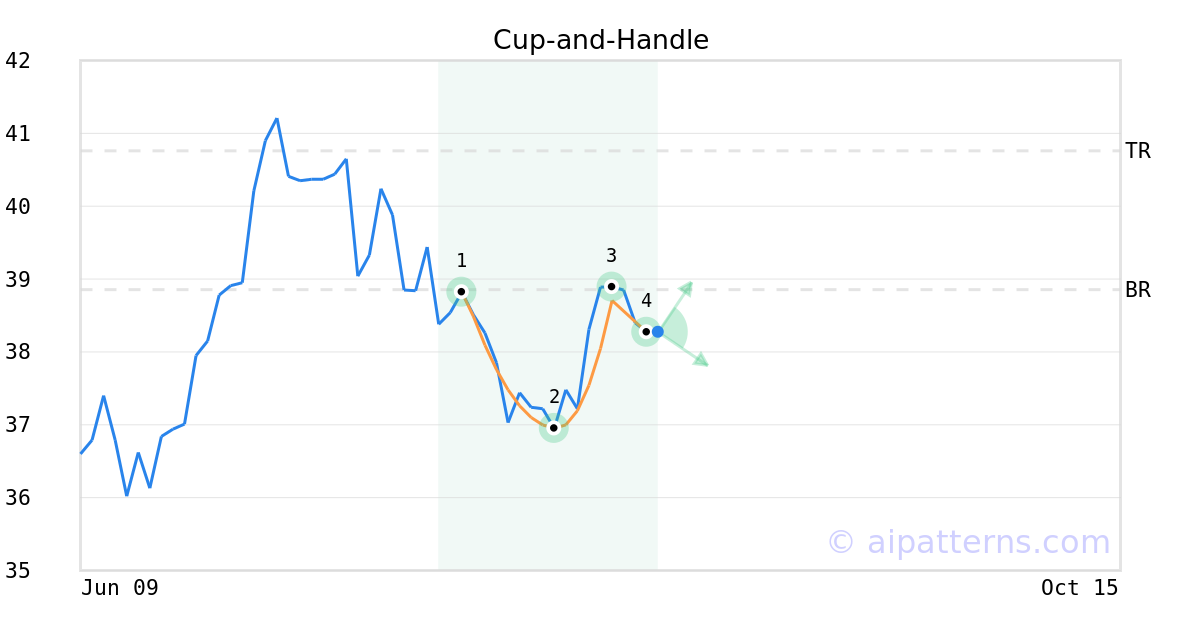Click pattern point marker 2 at cup bottom
1200x630 pixels.
[x=554, y=428]
